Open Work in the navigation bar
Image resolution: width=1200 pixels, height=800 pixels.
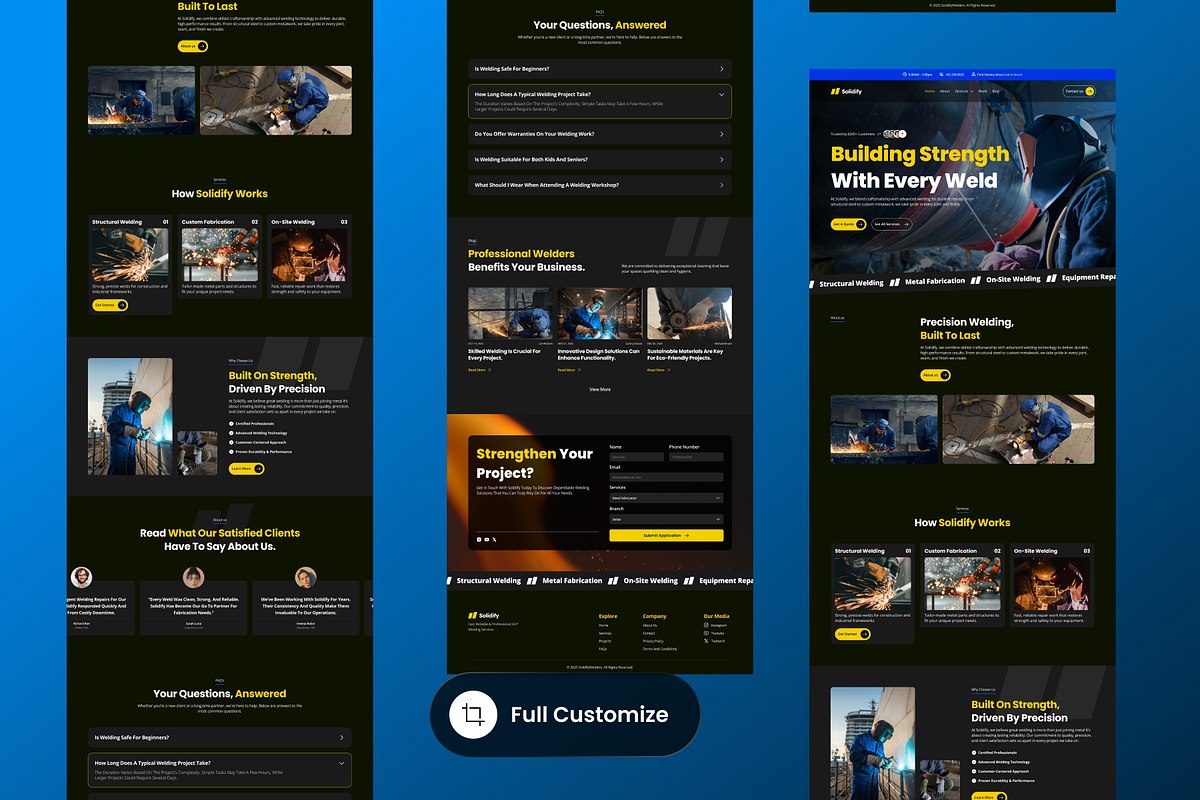[983, 91]
